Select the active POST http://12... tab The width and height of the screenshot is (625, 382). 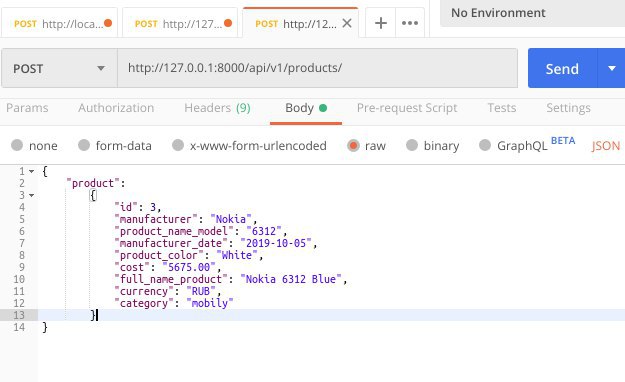coord(300,23)
